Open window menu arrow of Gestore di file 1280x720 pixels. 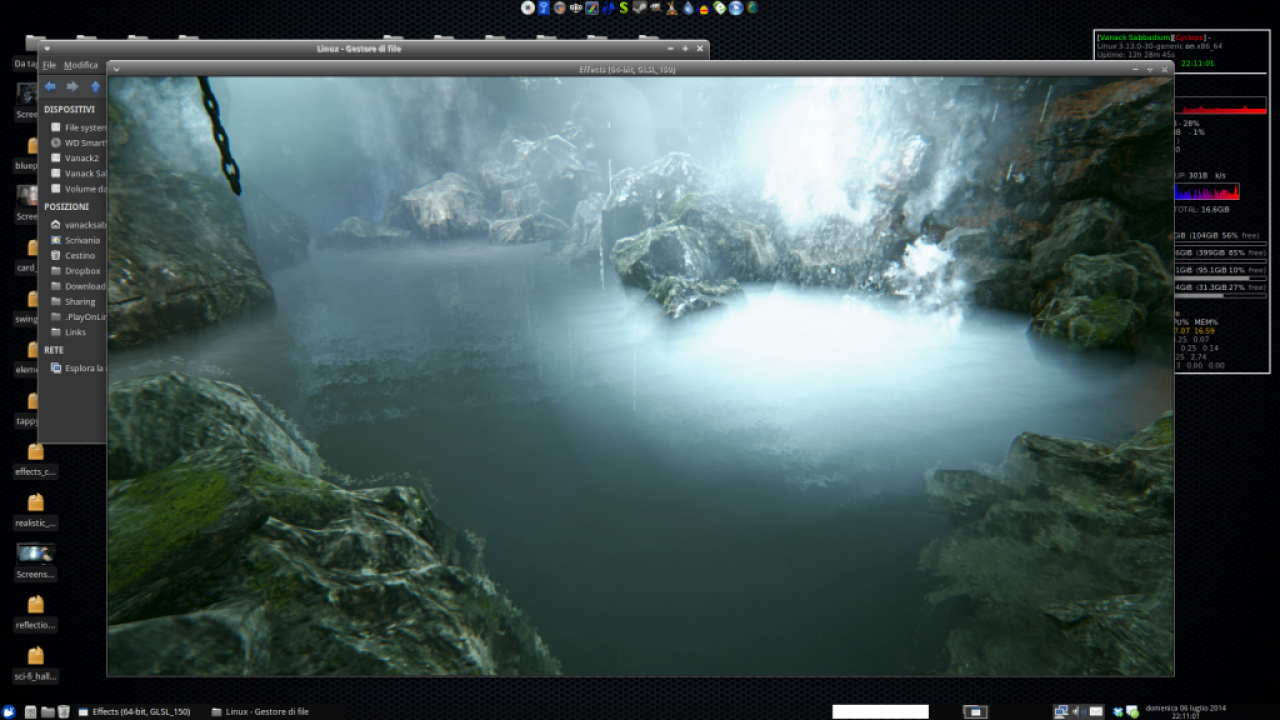[47, 48]
